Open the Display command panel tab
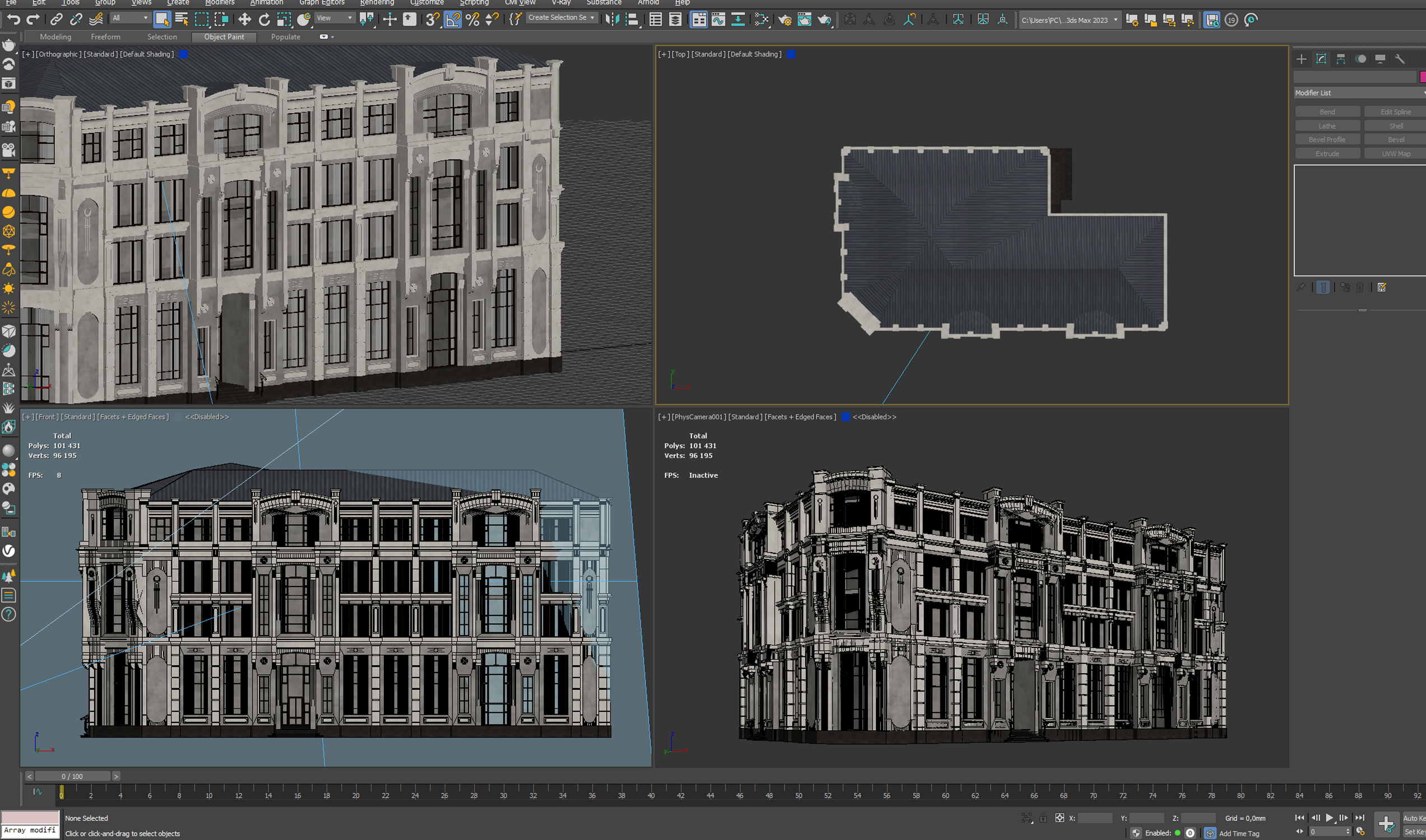Viewport: 1426px width, 840px height. pyautogui.click(x=1380, y=59)
